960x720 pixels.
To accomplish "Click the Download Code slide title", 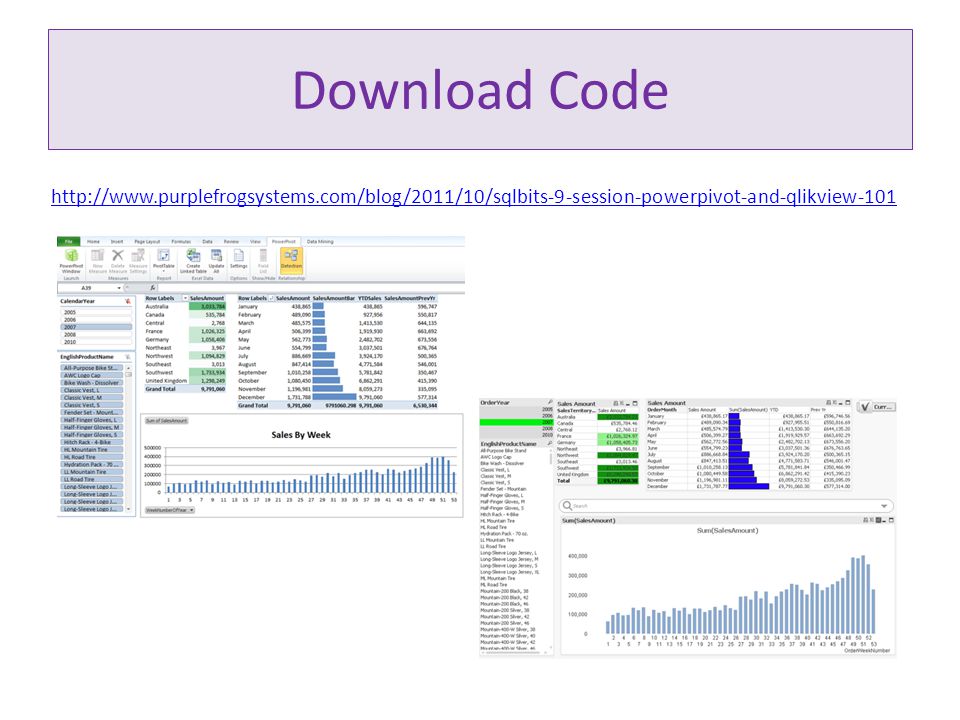I will click(481, 90).
